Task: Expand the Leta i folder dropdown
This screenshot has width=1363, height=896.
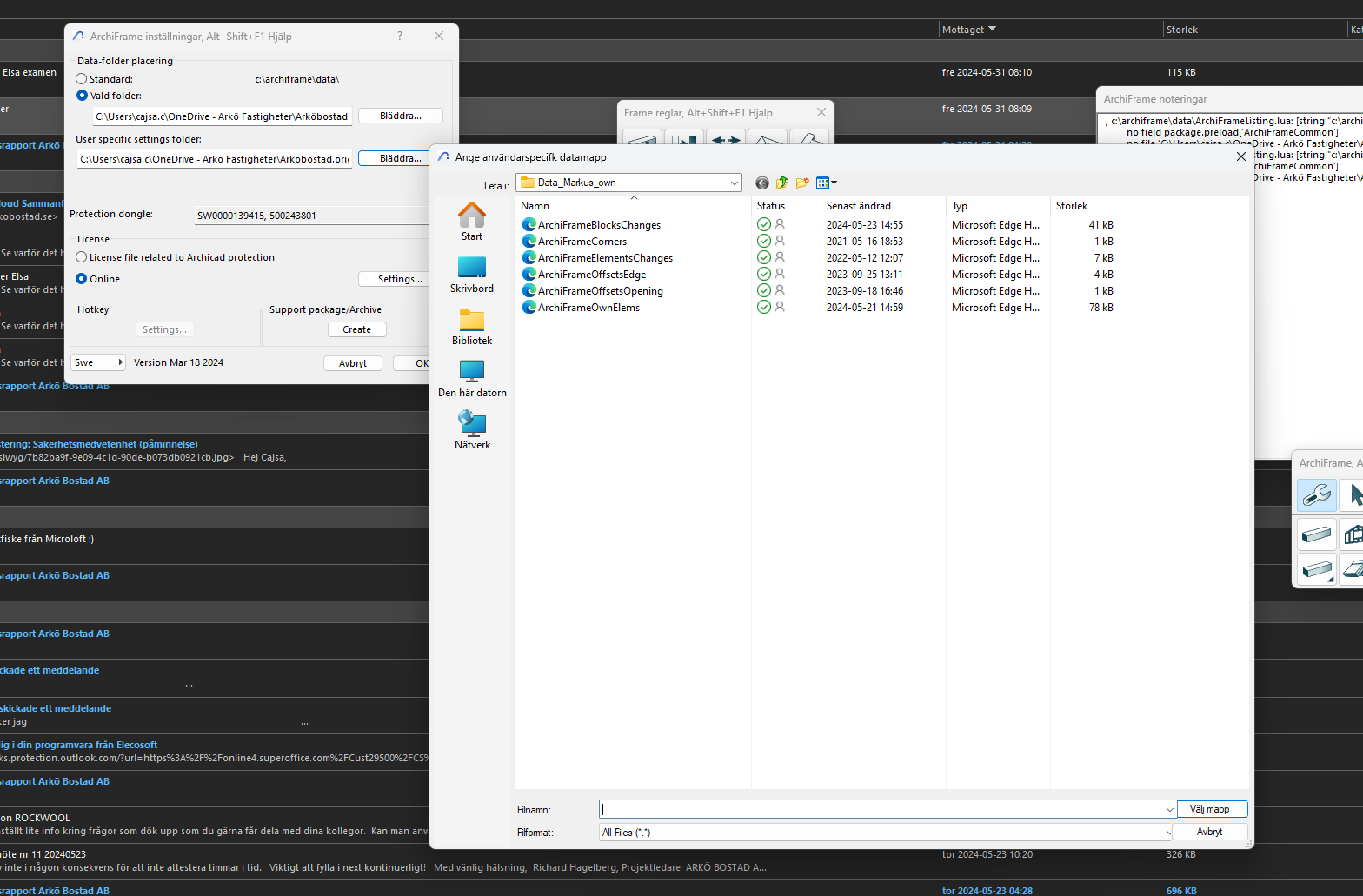Action: pyautogui.click(x=735, y=183)
